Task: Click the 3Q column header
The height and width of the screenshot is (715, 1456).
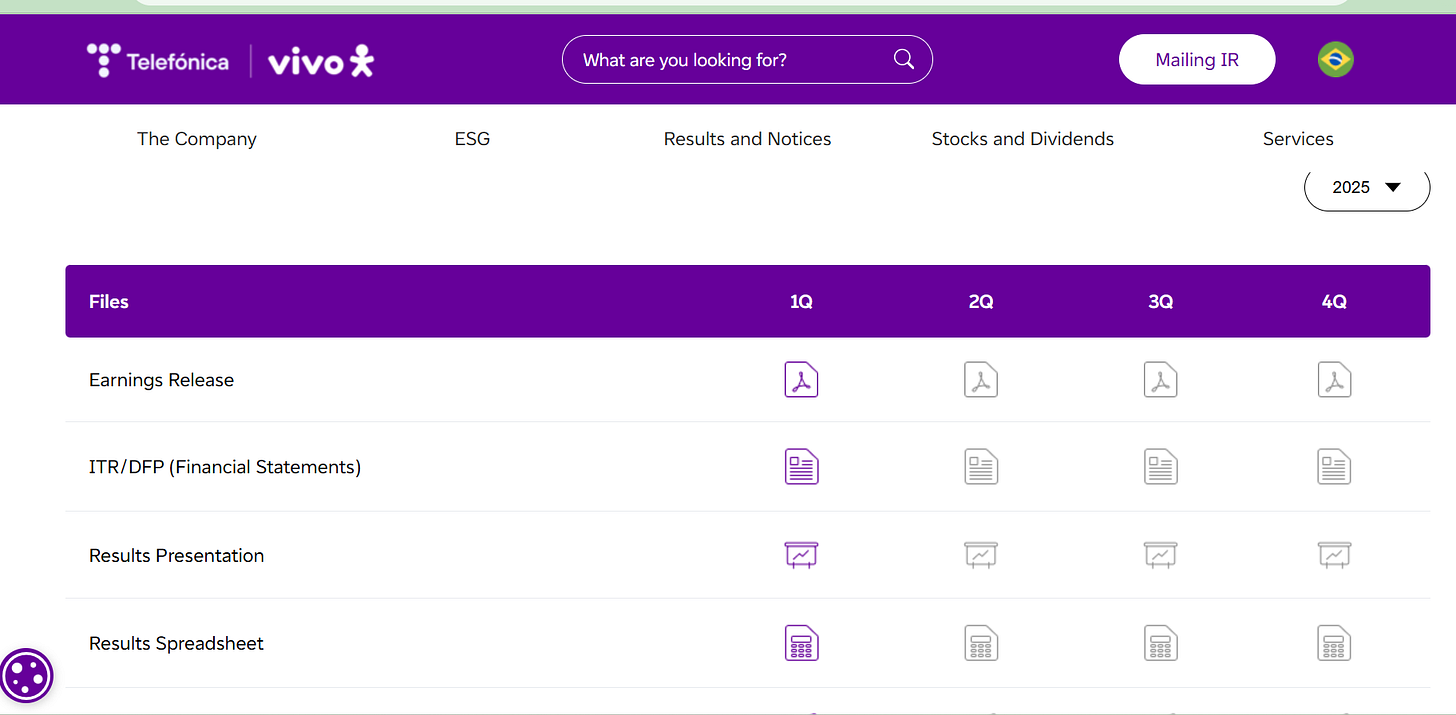Action: pyautogui.click(x=1161, y=301)
